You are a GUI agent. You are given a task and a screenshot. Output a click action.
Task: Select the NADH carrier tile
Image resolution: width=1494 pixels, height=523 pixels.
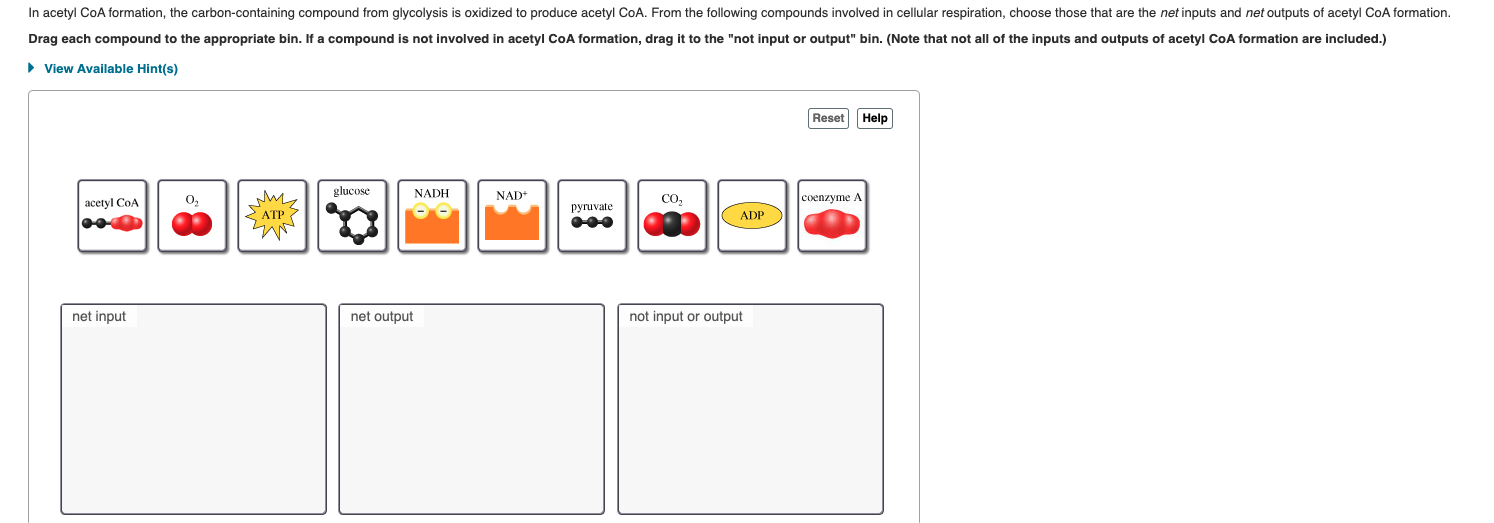click(x=432, y=215)
